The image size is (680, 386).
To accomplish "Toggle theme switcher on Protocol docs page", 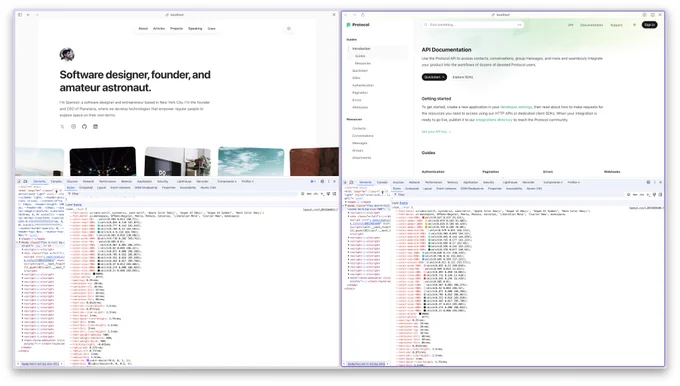I will coord(634,25).
